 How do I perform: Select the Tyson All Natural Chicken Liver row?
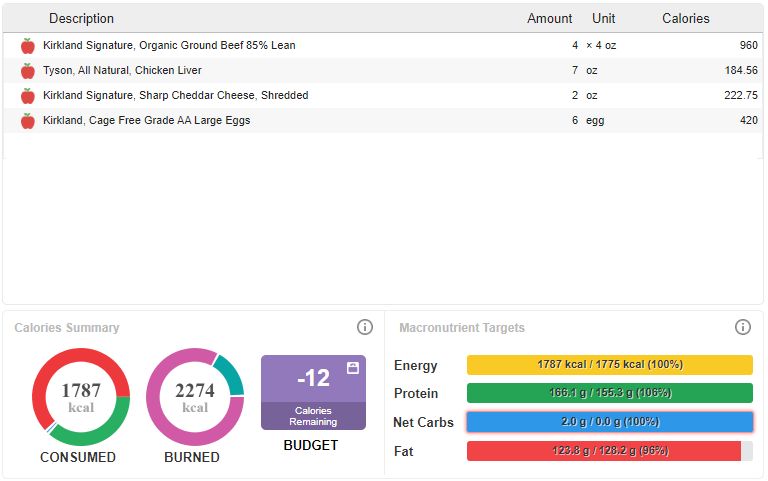click(x=383, y=71)
